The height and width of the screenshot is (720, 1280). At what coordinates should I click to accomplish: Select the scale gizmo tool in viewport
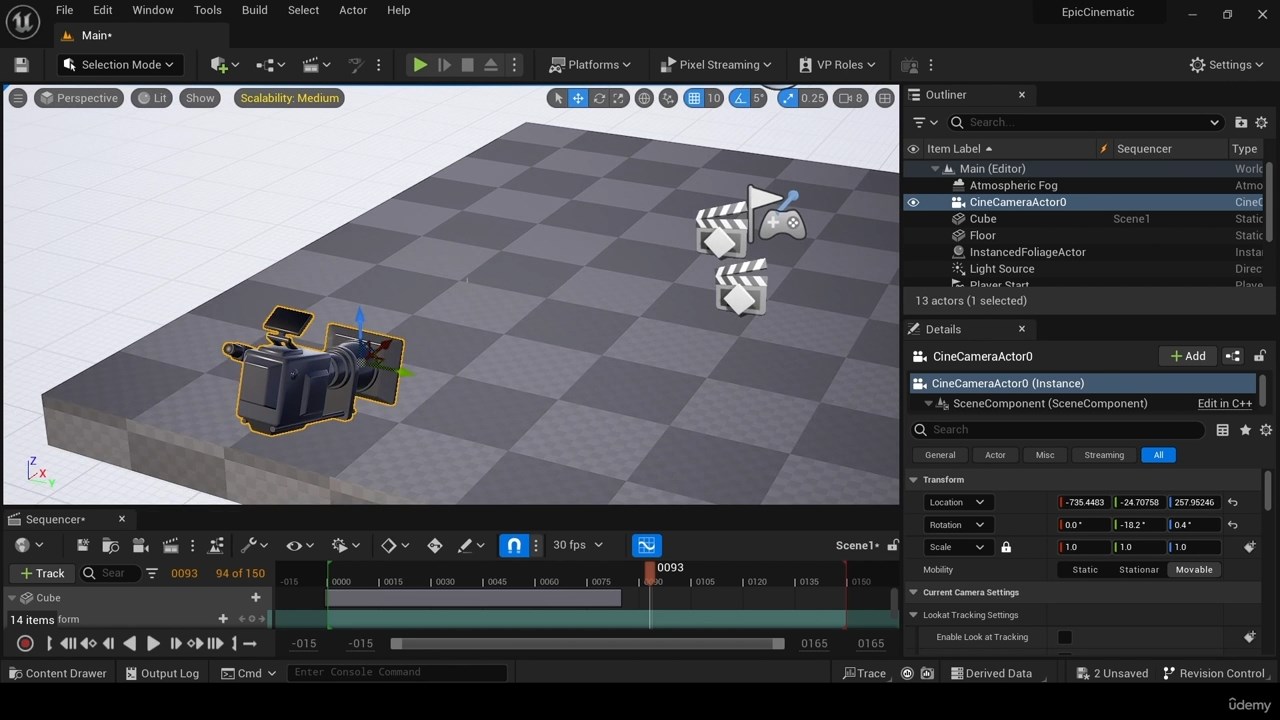coord(619,98)
